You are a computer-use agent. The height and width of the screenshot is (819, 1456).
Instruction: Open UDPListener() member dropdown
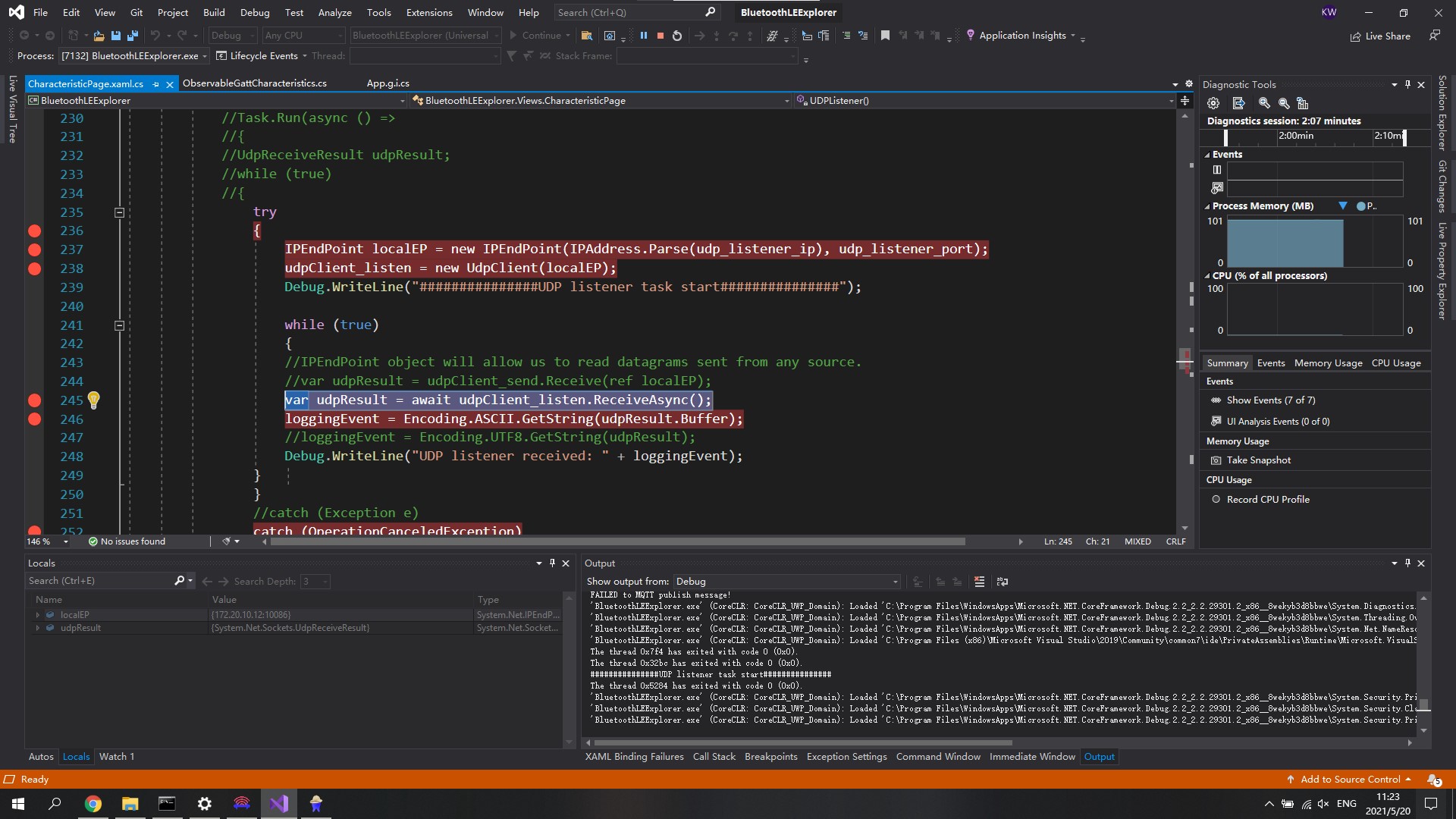coord(984,101)
